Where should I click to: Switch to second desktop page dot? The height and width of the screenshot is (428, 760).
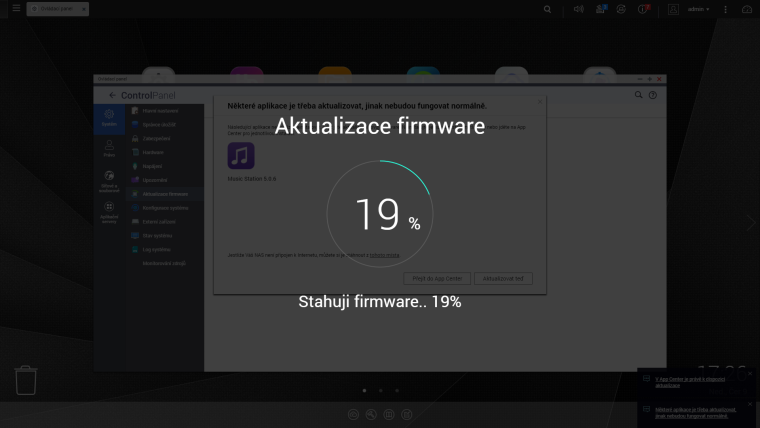point(380,391)
